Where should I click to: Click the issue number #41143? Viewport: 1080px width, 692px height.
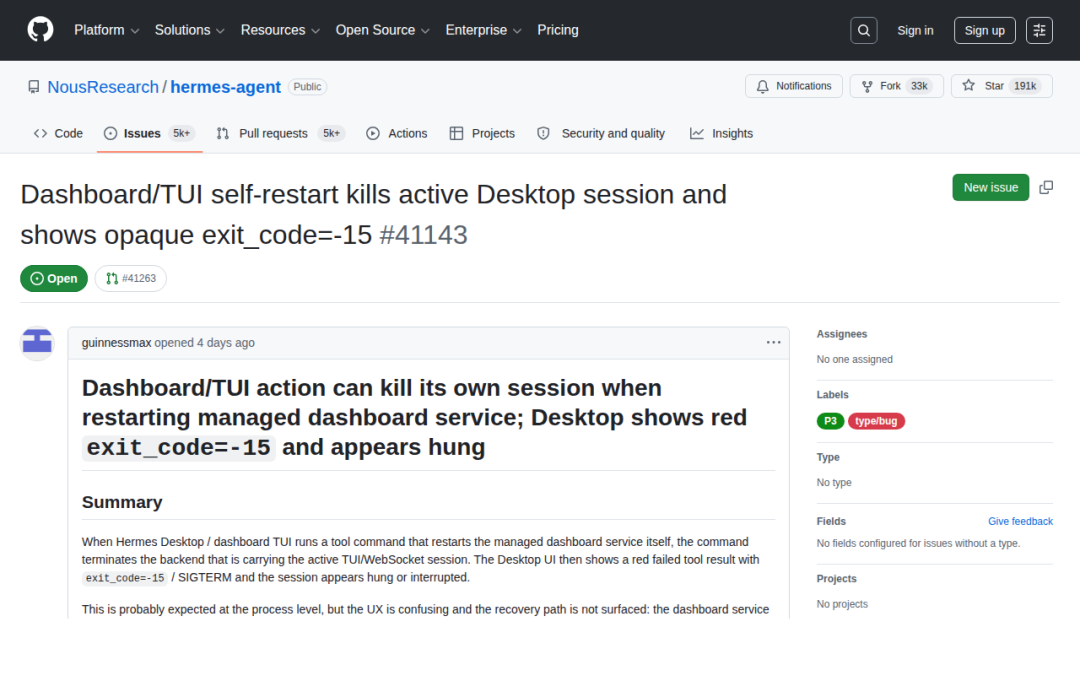pos(423,235)
